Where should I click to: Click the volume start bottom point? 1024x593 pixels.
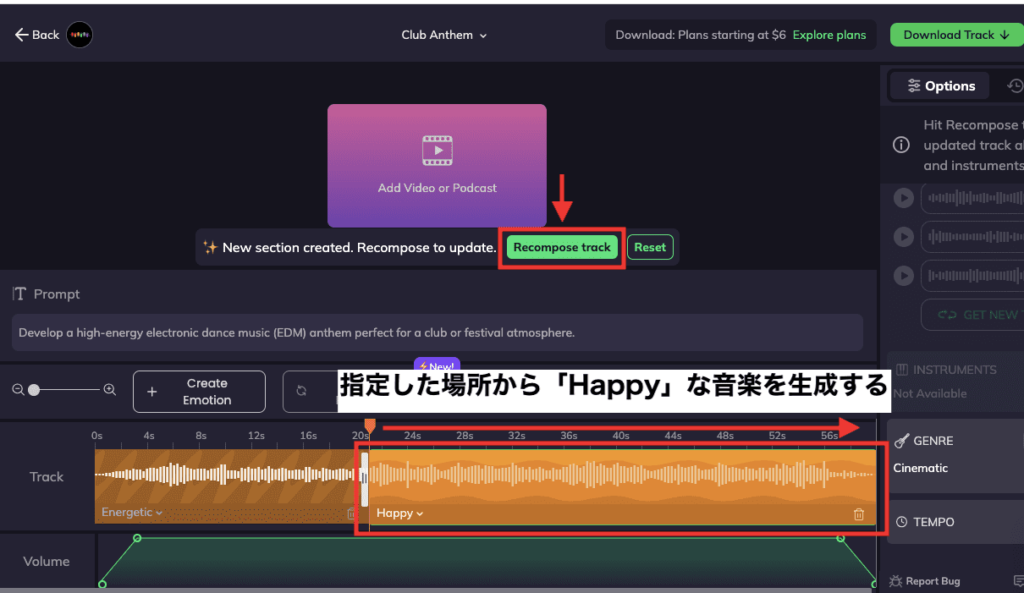click(x=103, y=584)
